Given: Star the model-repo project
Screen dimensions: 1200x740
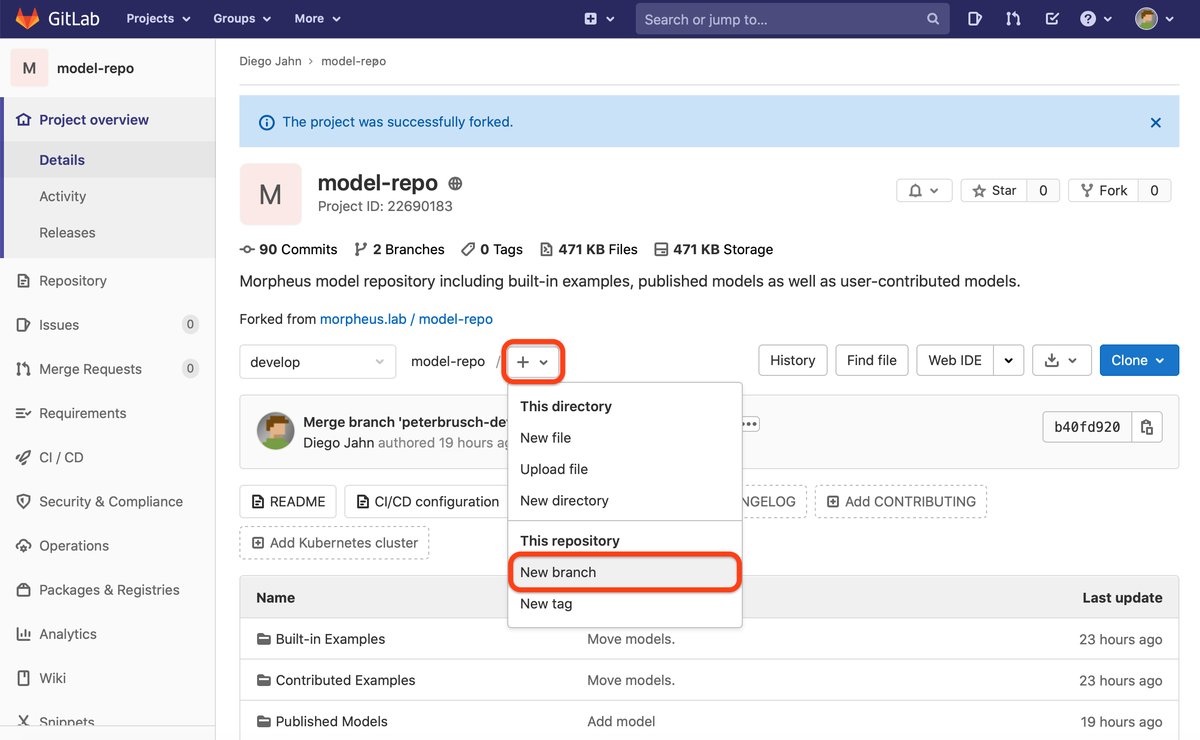Looking at the screenshot, I should (x=994, y=190).
